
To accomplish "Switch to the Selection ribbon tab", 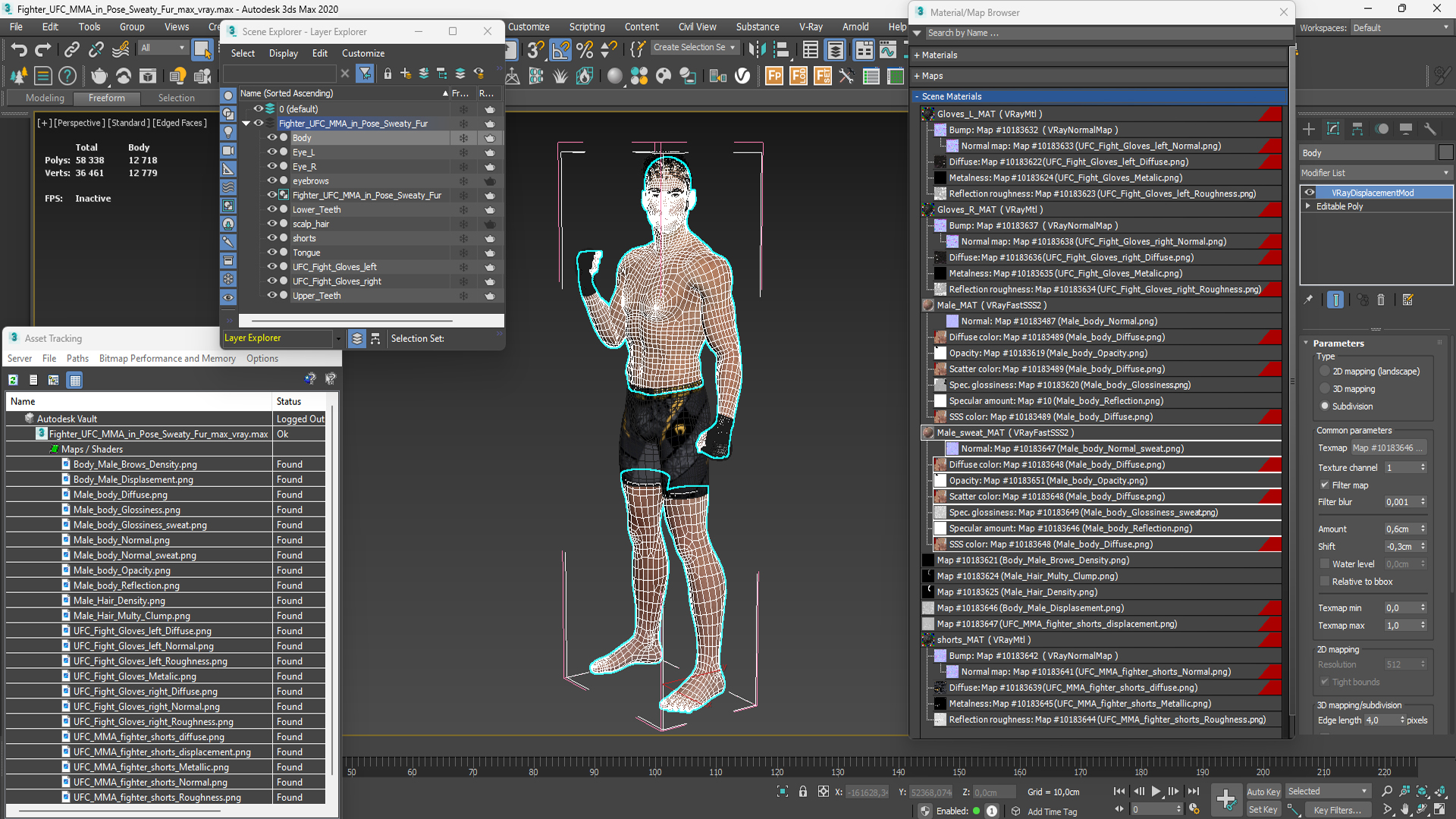I will click(x=176, y=98).
